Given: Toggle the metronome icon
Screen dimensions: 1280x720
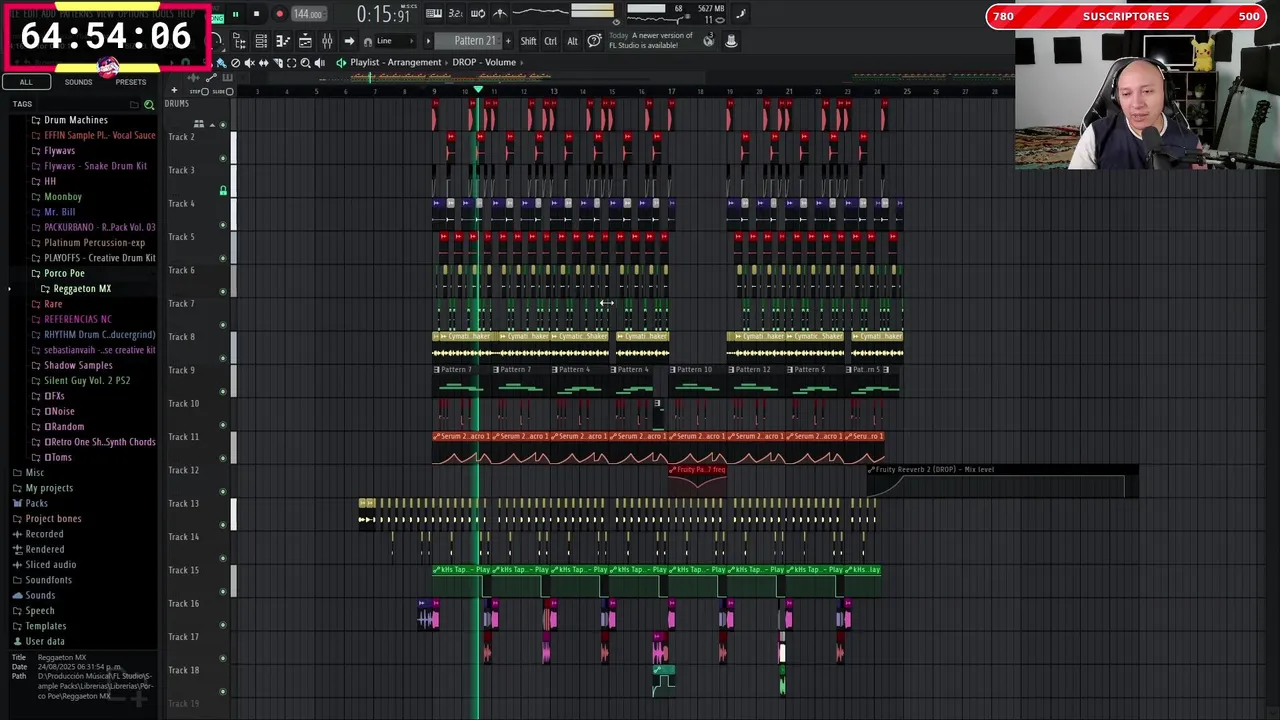Looking at the screenshot, I should 500,13.
